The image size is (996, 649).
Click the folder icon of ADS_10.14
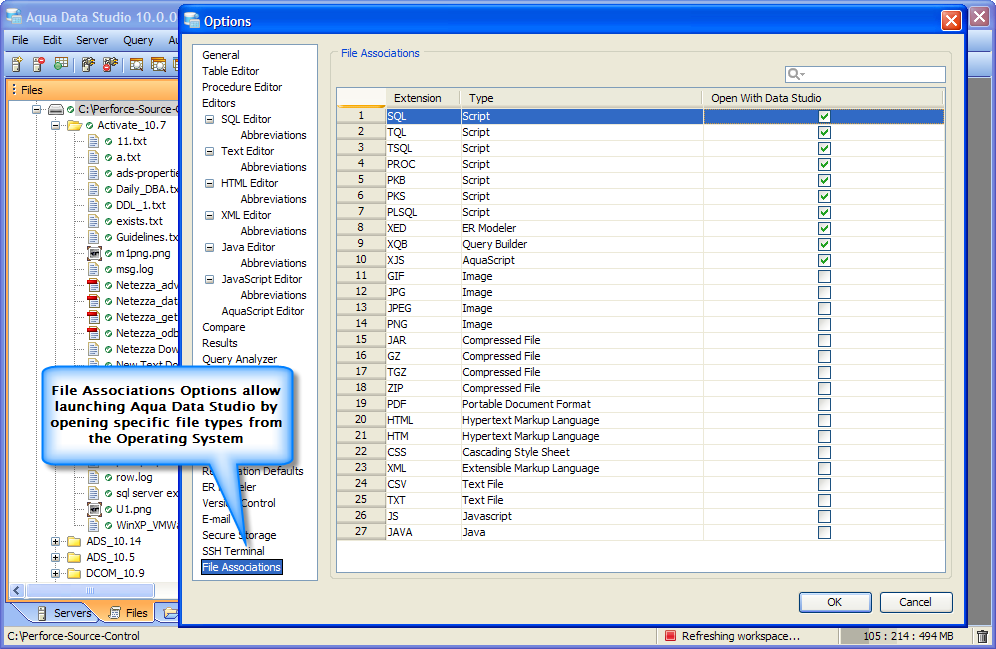coord(74,541)
